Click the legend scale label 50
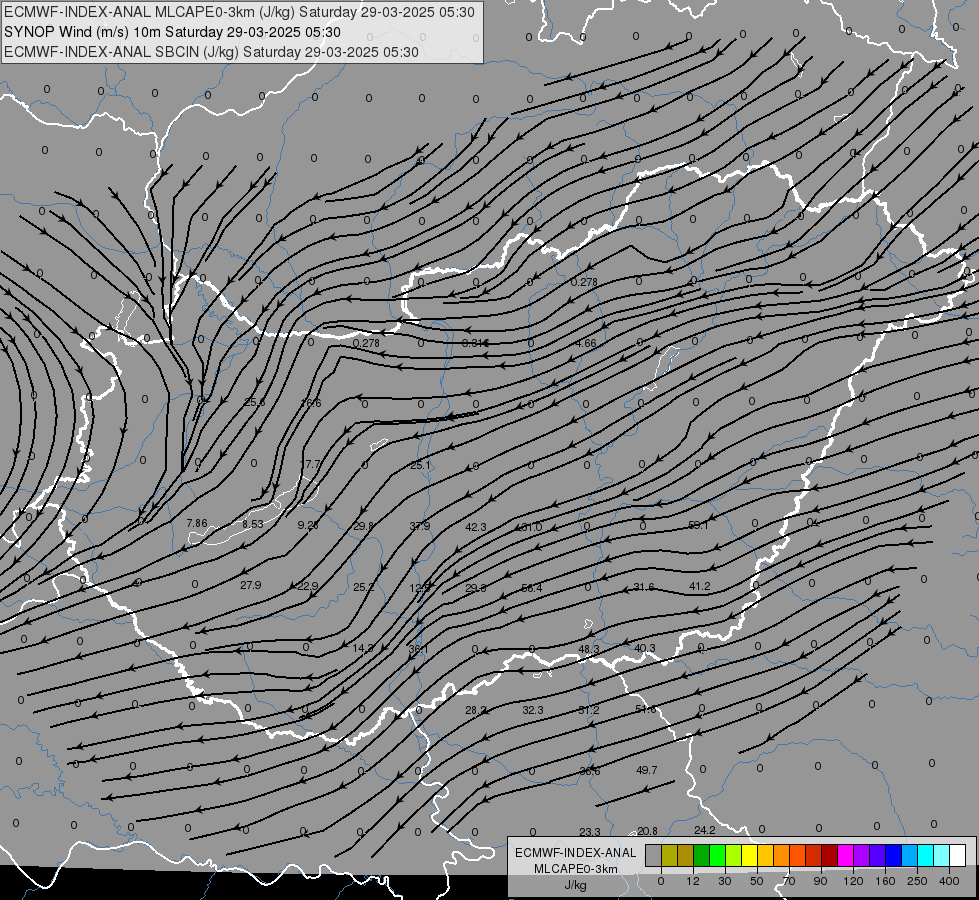The height and width of the screenshot is (900, 979). pos(757,881)
